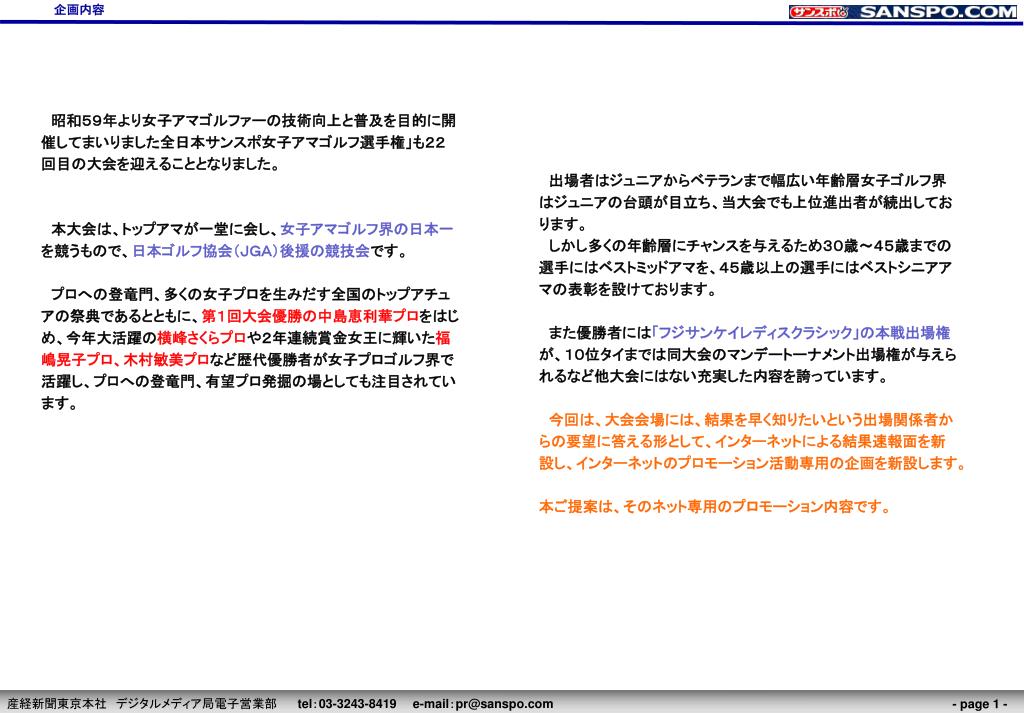The image size is (1024, 713).
Task: Click blue text 日本ゴルフ協会(JGA)後援の競技会
Action: click(251, 251)
